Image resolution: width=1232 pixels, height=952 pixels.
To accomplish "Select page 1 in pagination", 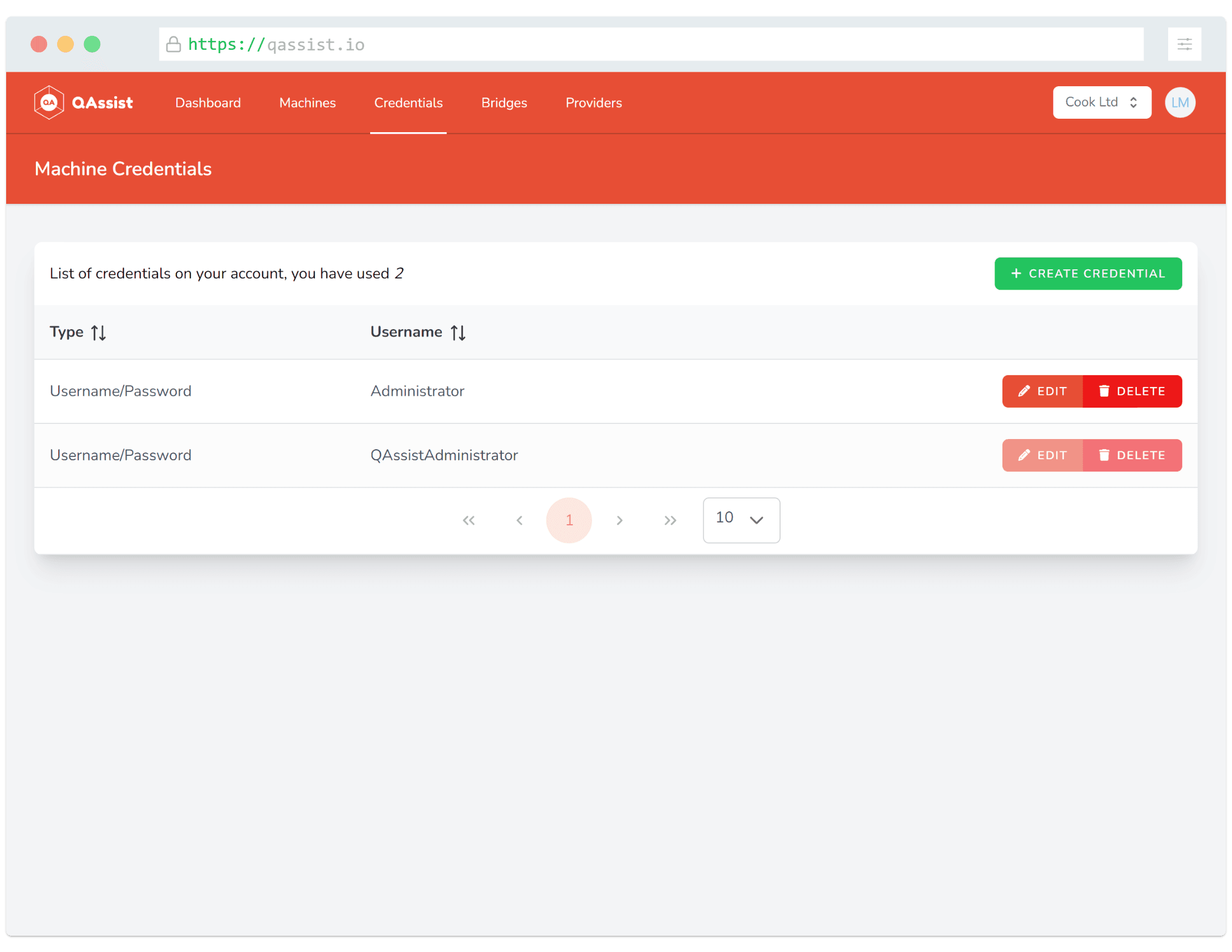I will tap(568, 520).
